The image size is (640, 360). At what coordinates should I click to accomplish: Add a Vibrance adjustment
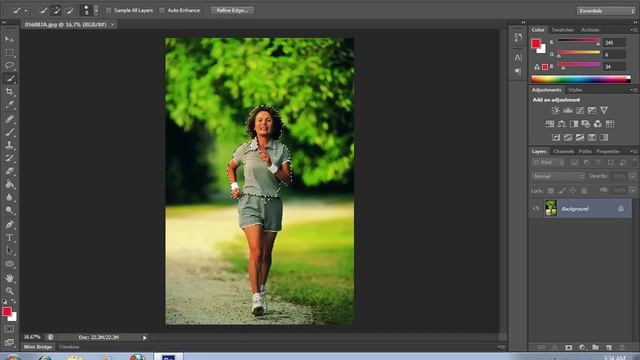[604, 110]
